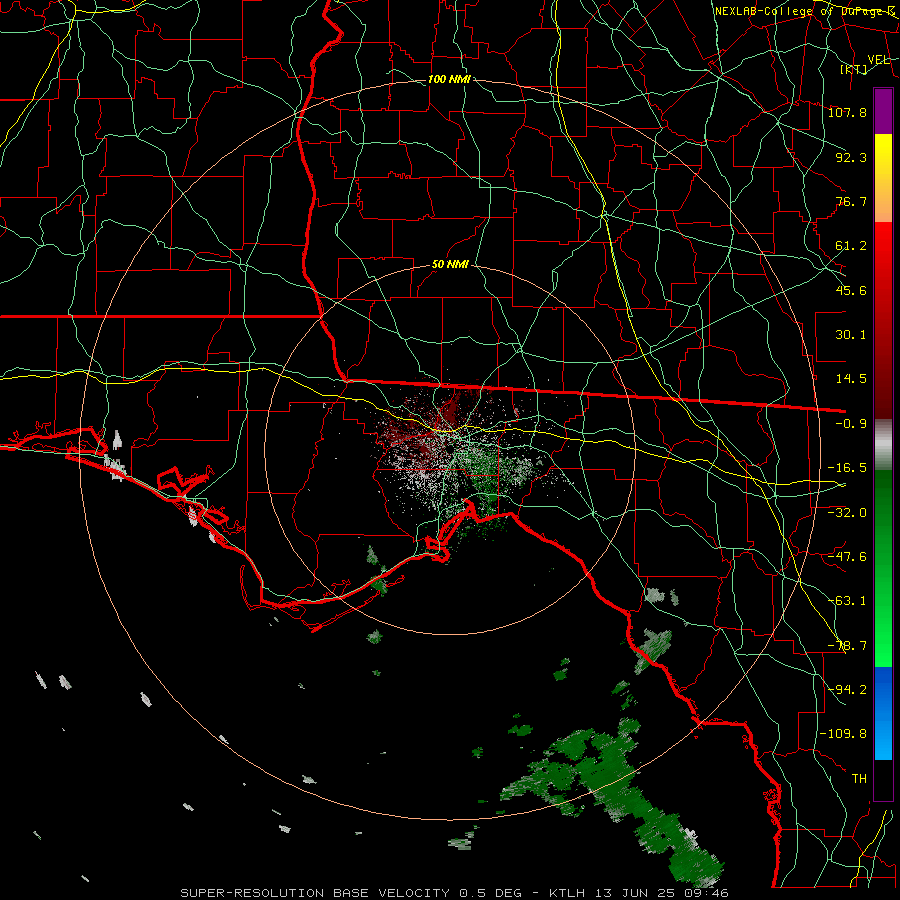
Task: Select the 14.5 scale value
Action: click(851, 379)
